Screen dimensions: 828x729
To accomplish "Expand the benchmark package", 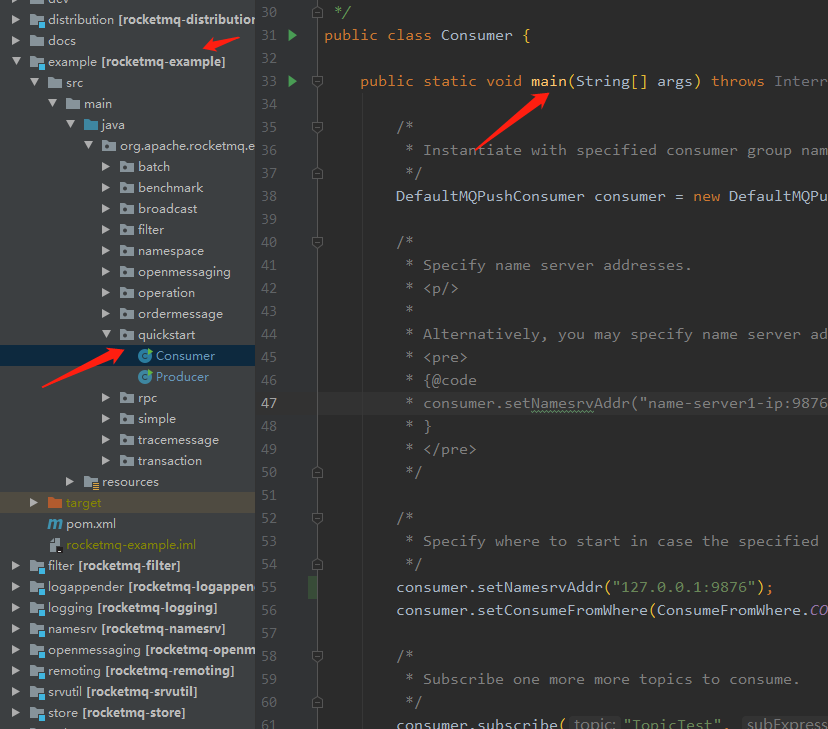I will [x=106, y=187].
